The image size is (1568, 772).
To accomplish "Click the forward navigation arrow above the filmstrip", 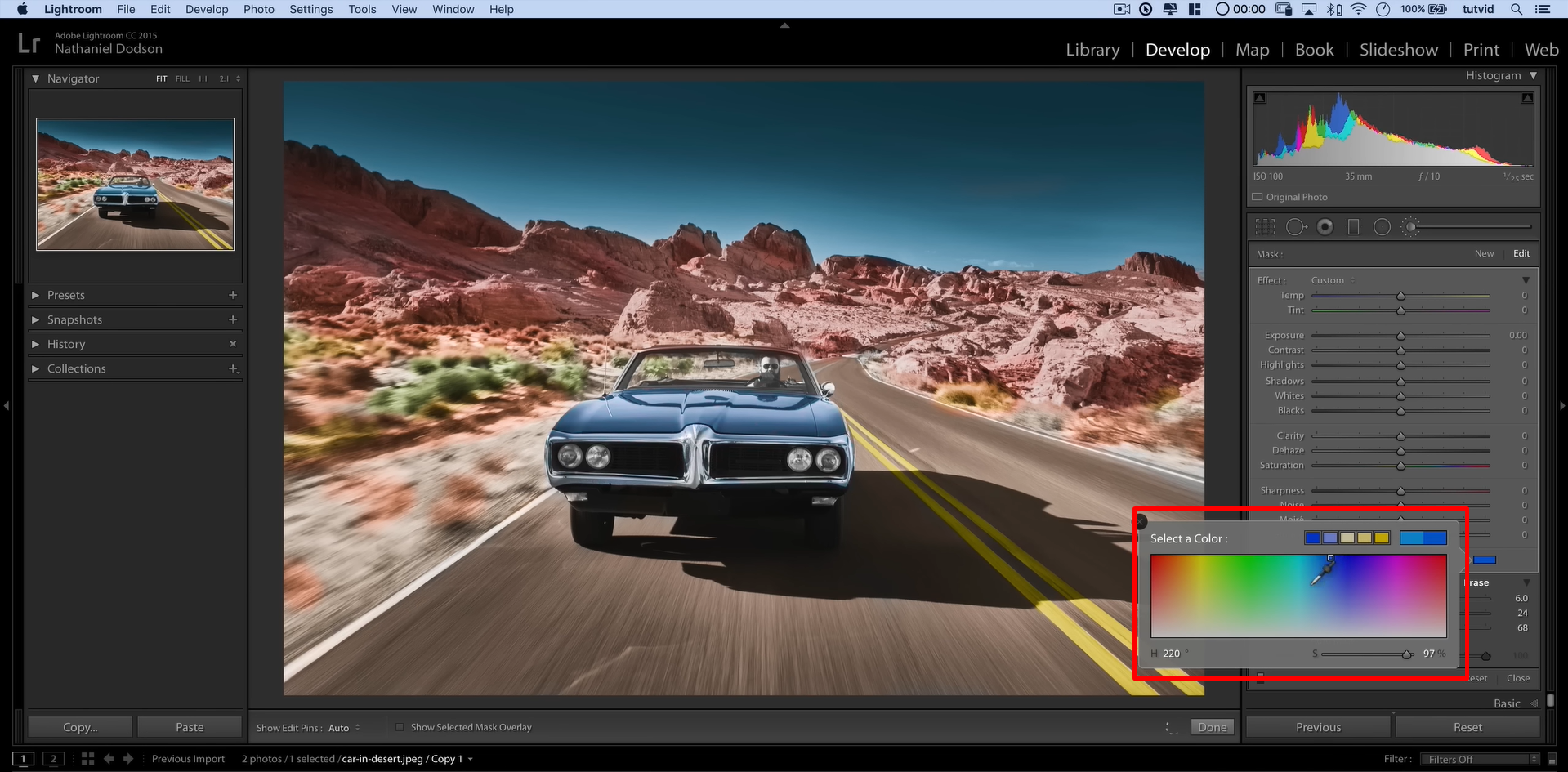I will [130, 759].
